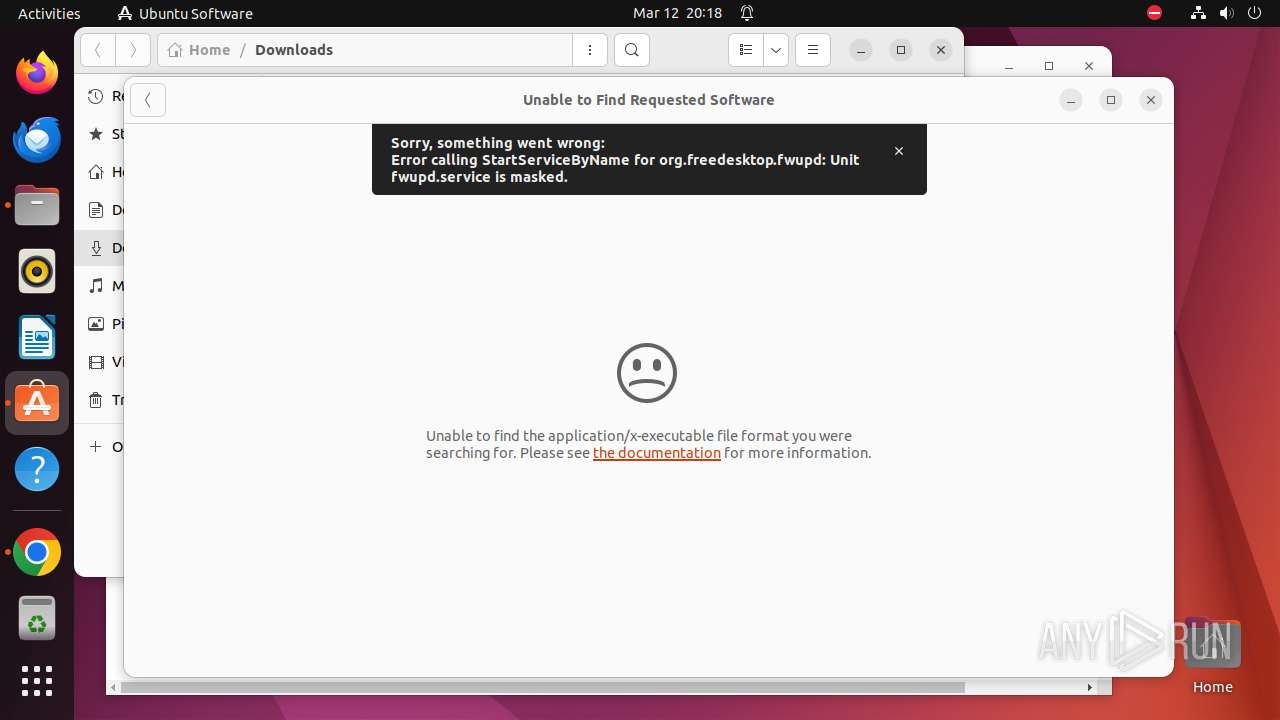Select the Downloads sidebar icon in Files

[96, 248]
